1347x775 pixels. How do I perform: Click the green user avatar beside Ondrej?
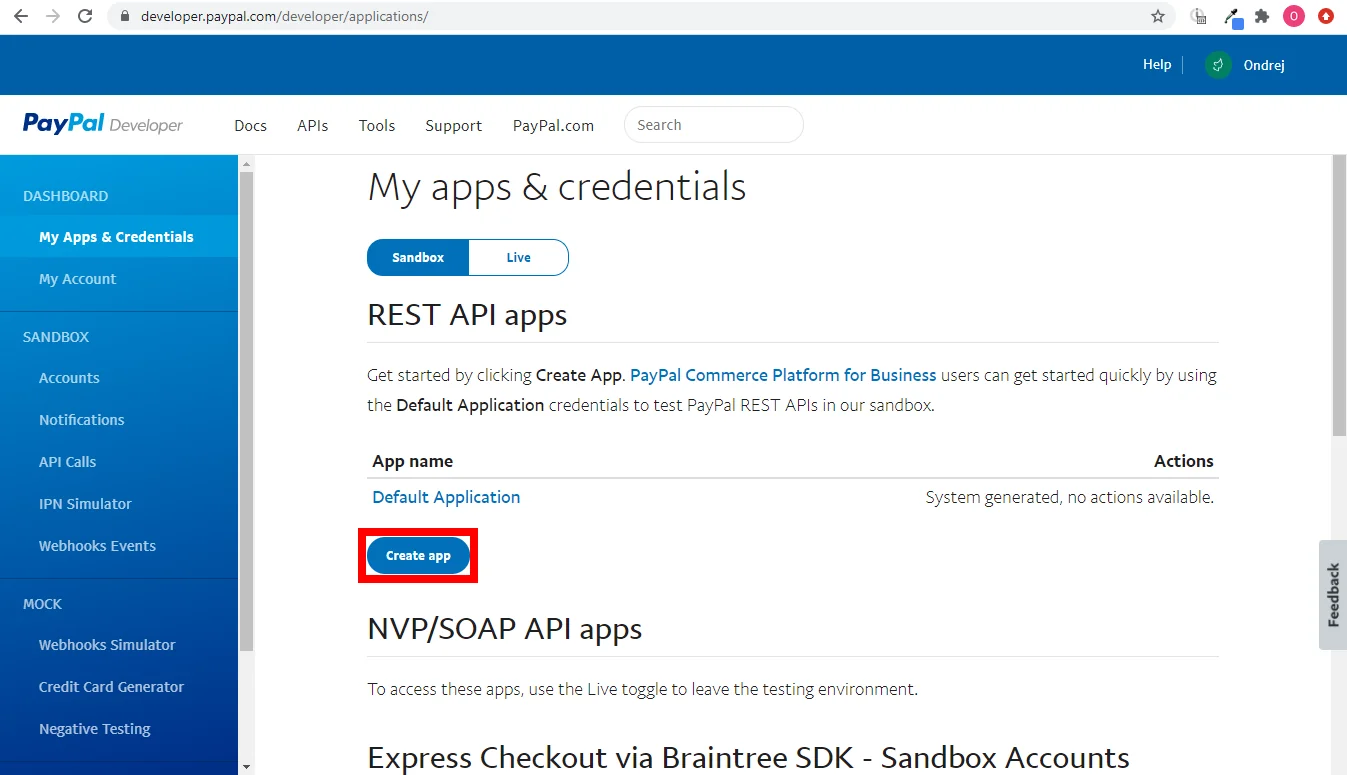tap(1218, 65)
